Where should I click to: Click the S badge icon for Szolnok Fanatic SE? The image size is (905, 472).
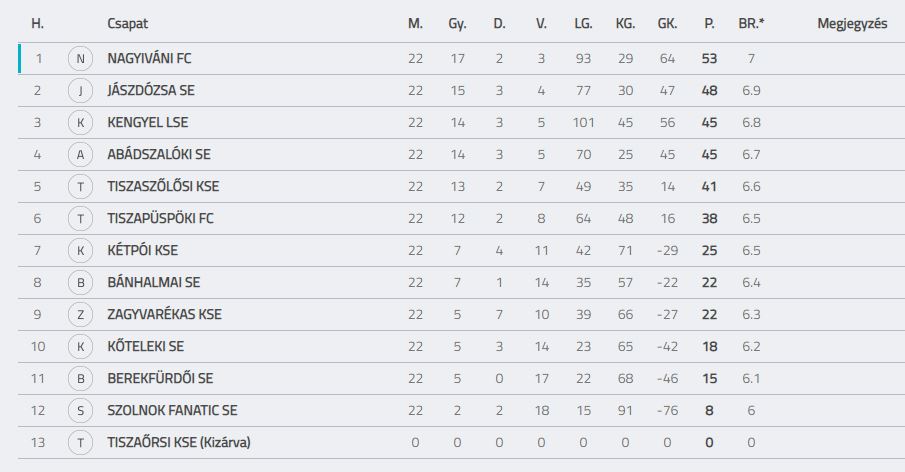pos(80,410)
